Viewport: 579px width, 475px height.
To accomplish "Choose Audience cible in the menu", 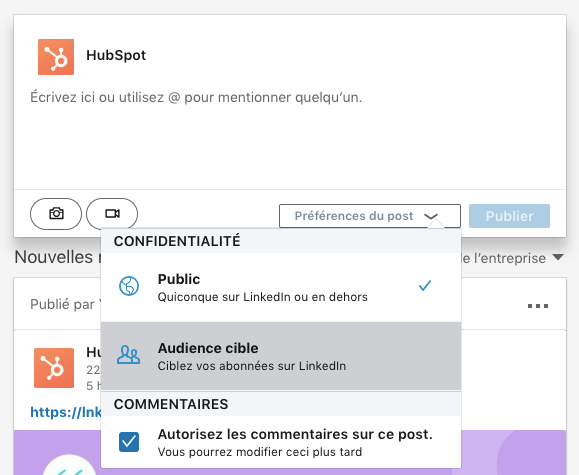I will (x=281, y=356).
